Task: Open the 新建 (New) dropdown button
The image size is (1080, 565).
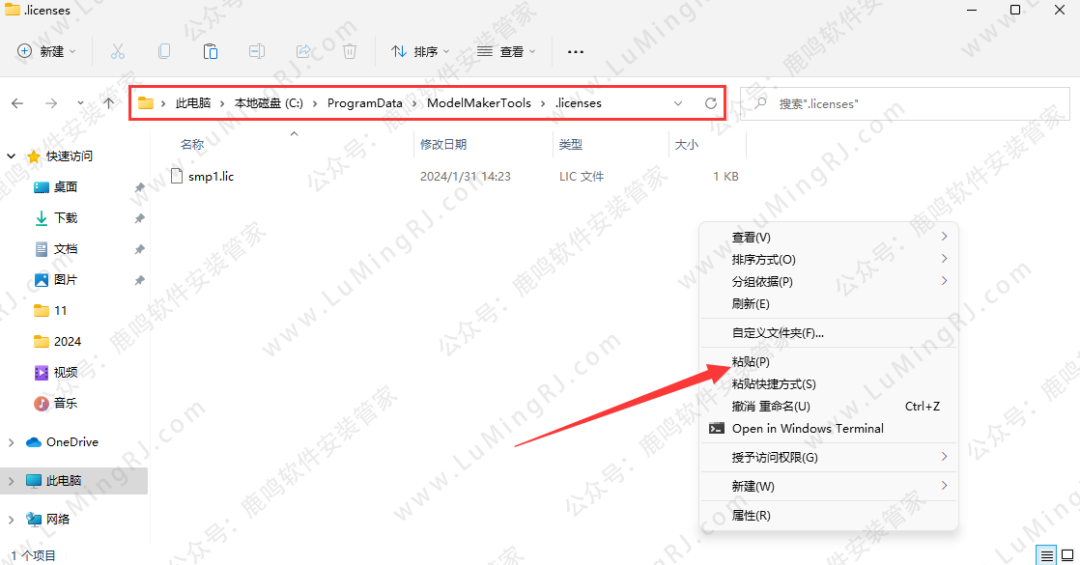Action: 47,51
